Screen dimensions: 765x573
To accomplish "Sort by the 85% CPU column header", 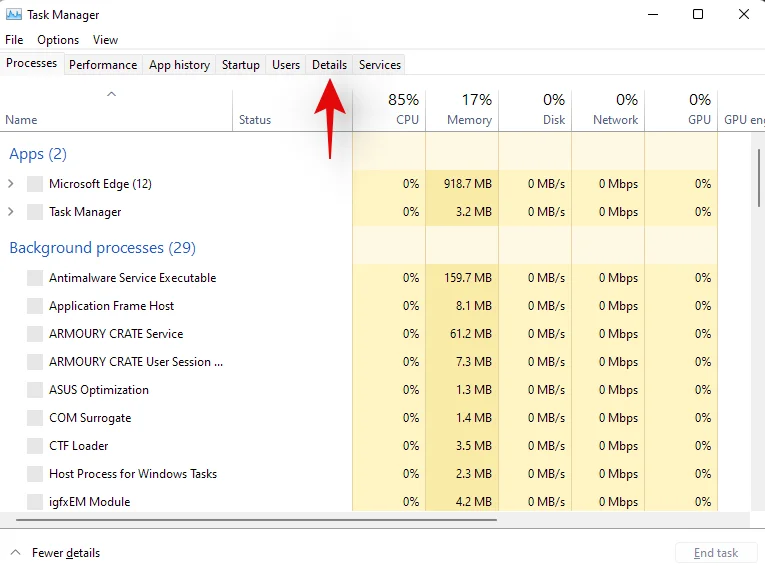I will 389,111.
